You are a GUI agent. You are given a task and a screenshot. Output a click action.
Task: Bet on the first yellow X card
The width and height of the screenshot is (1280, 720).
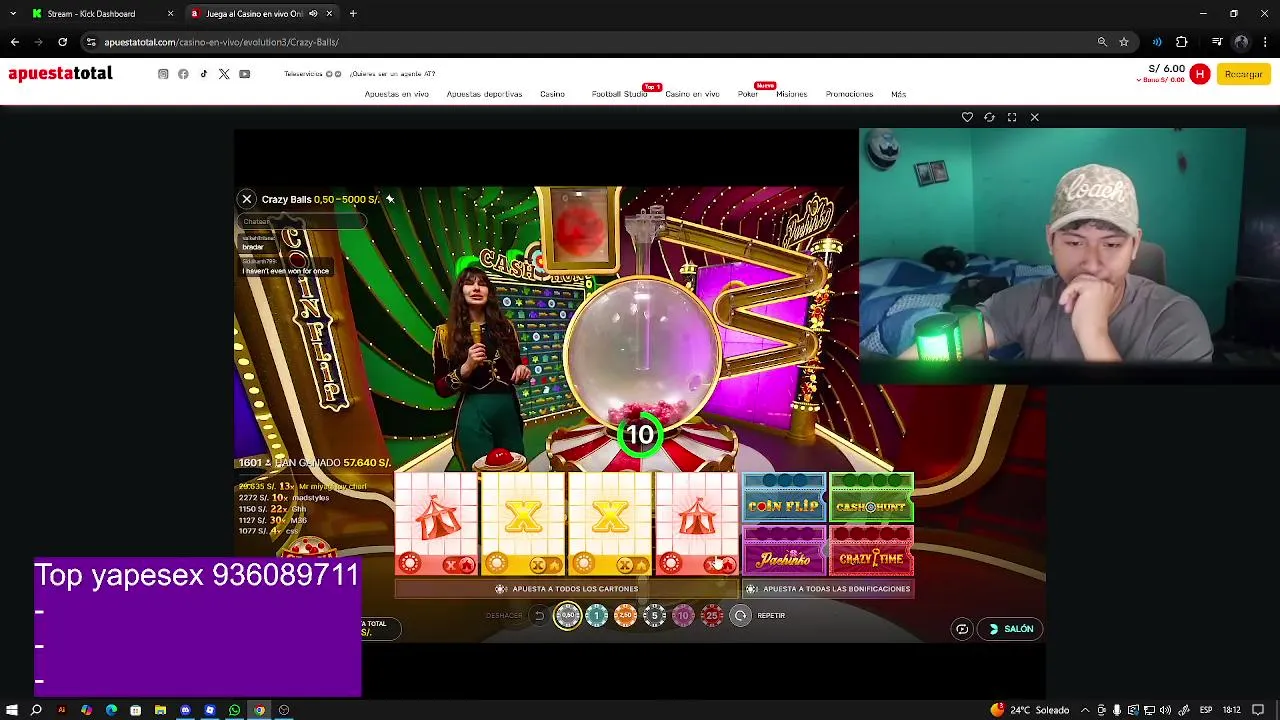click(523, 524)
